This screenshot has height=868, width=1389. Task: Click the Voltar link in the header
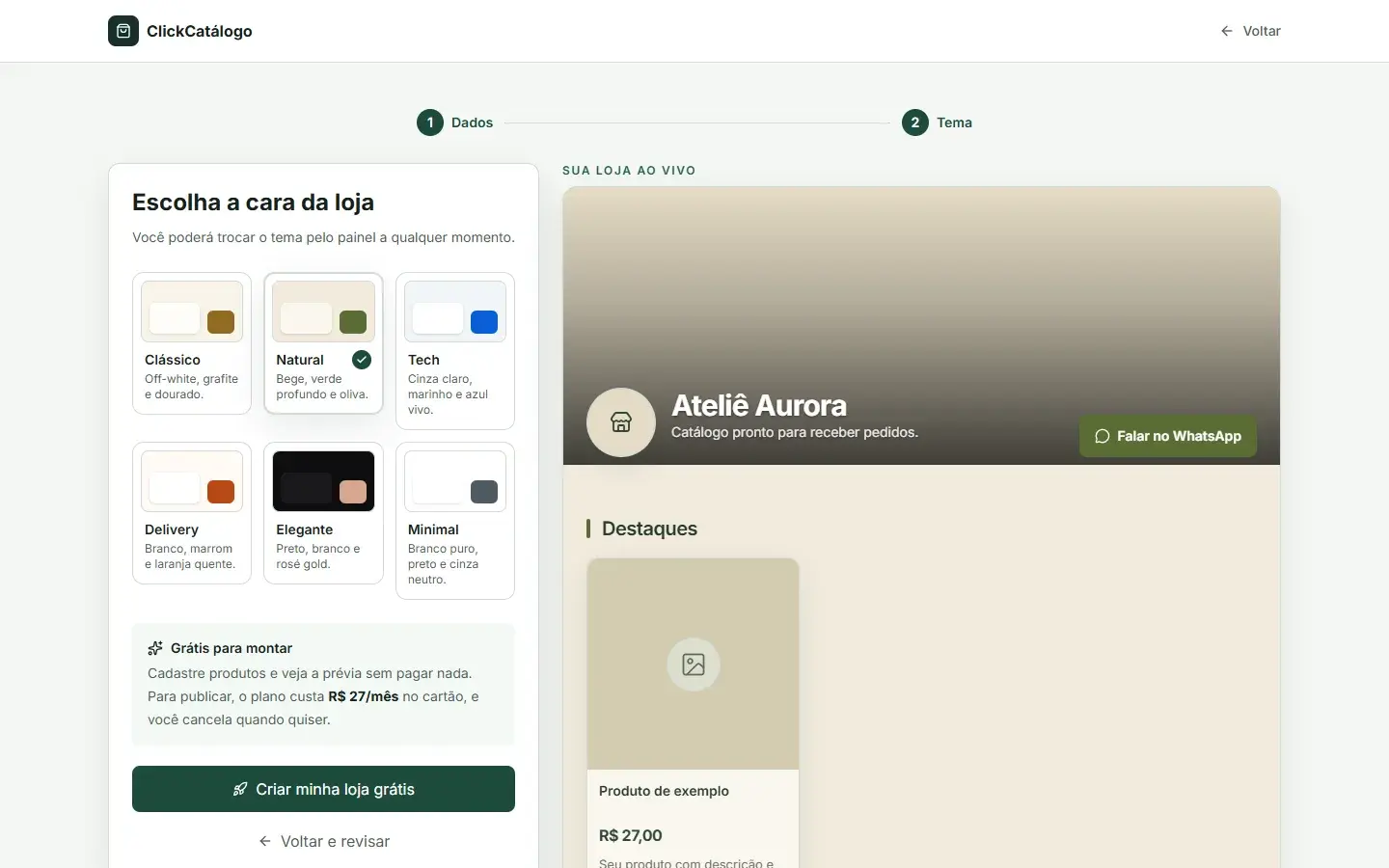(1251, 31)
